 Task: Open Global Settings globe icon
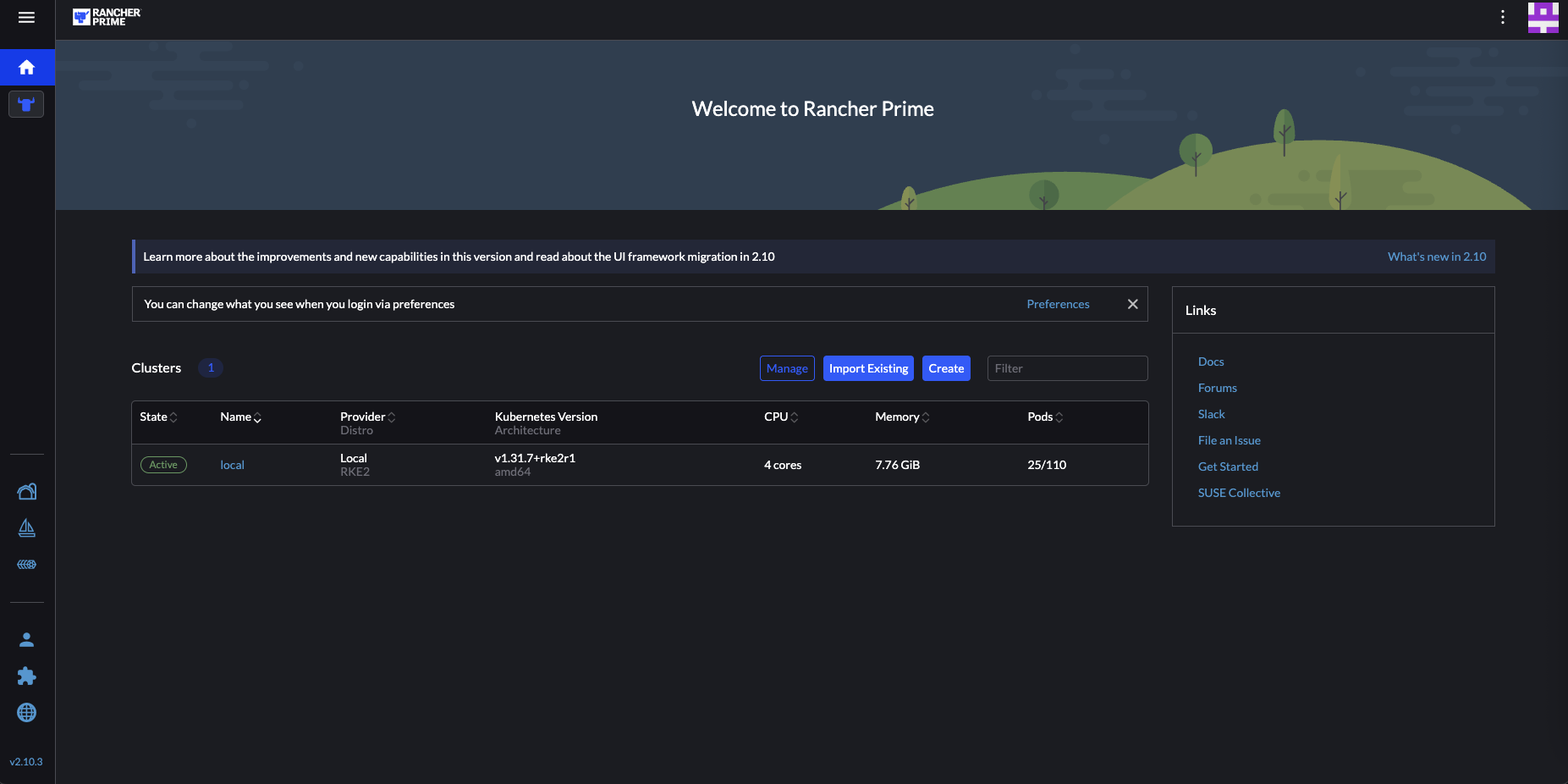[x=27, y=713]
